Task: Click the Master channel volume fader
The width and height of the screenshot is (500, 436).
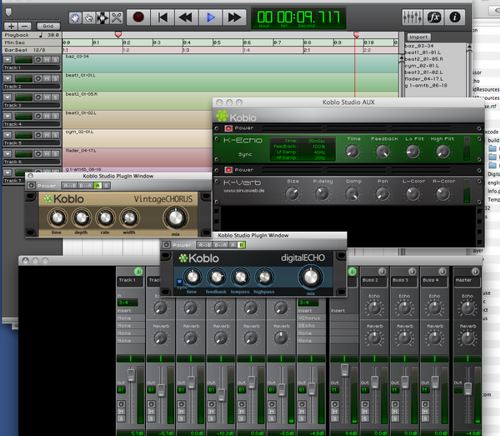Action: tap(468, 388)
